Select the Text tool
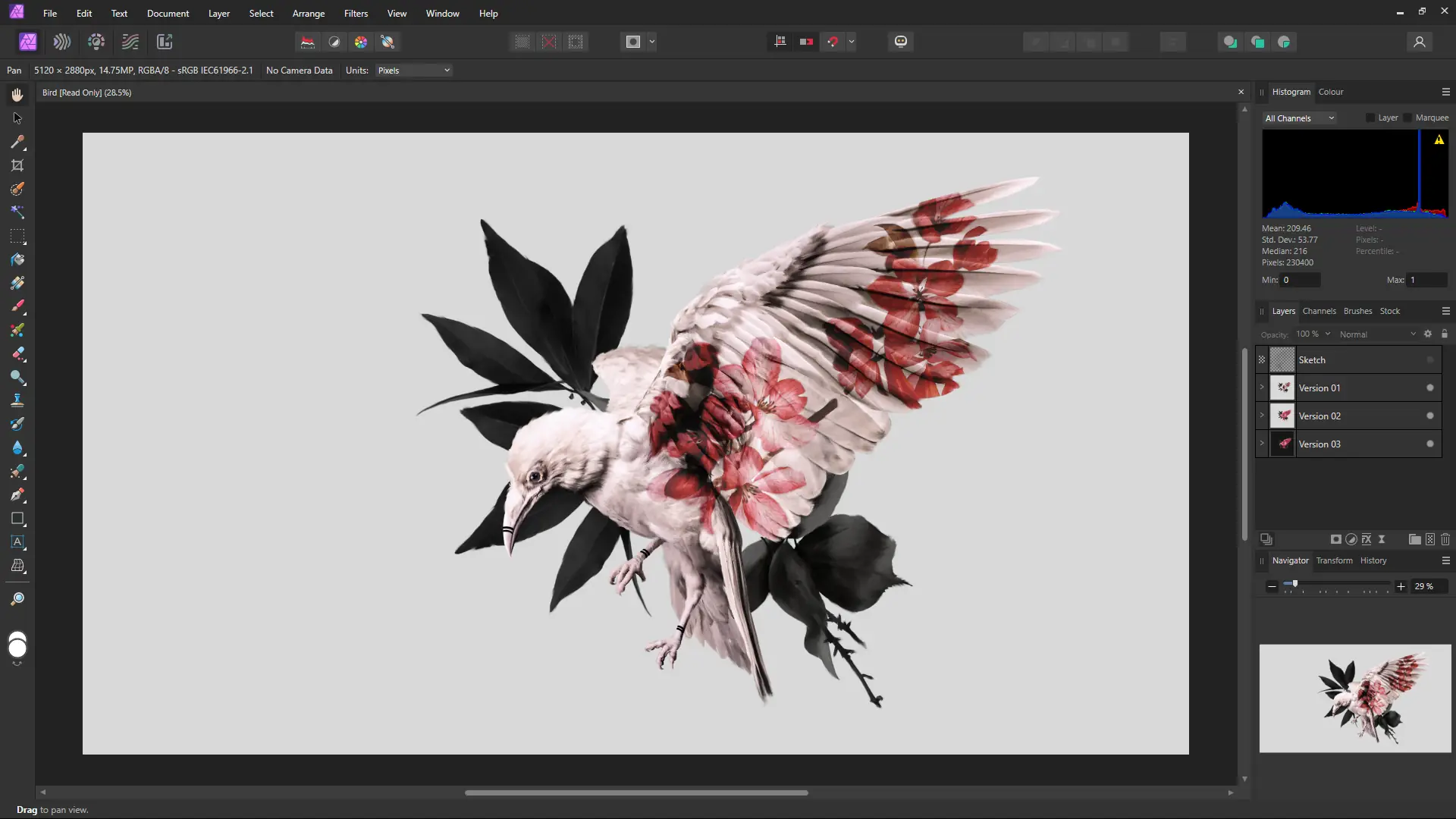 click(17, 542)
